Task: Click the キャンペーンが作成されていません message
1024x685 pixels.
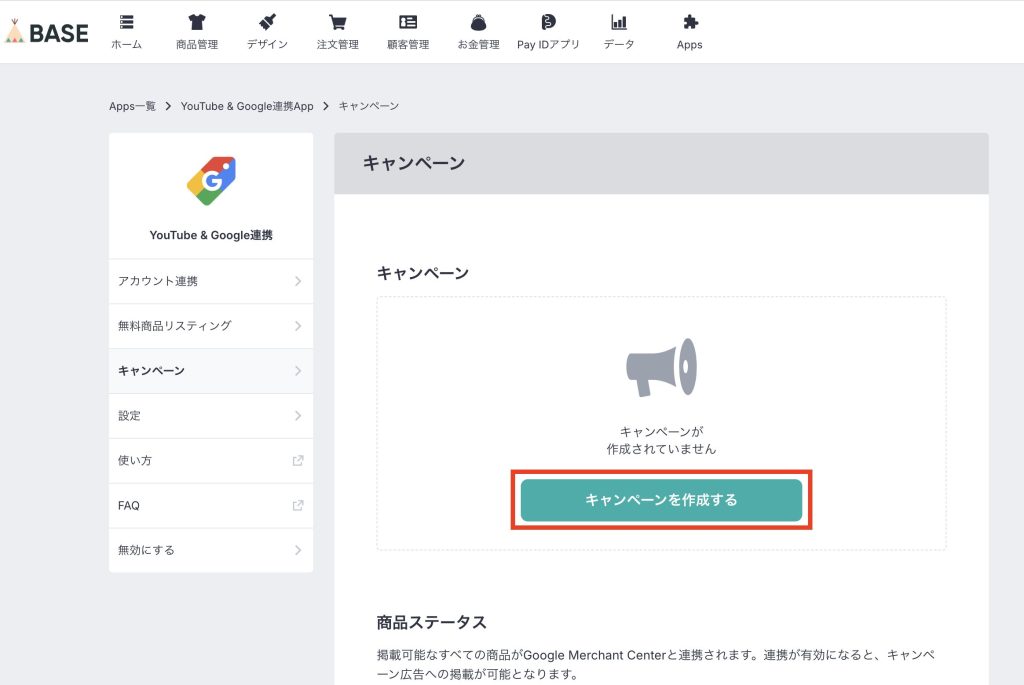Action: [662, 440]
